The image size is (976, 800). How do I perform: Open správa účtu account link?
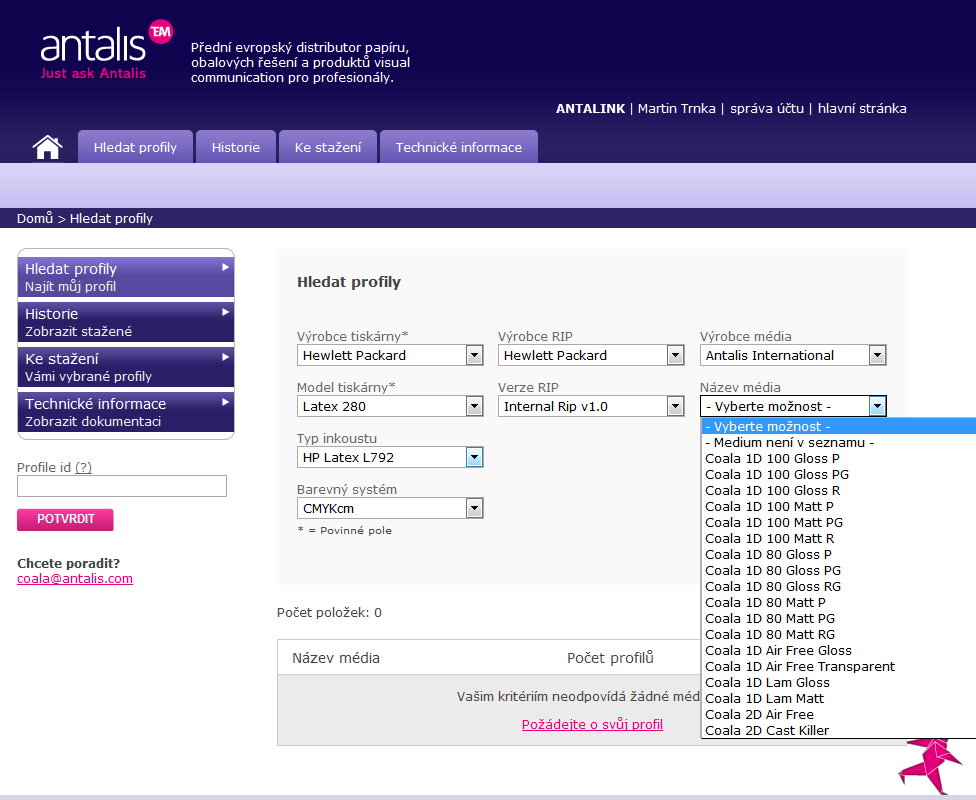point(767,108)
